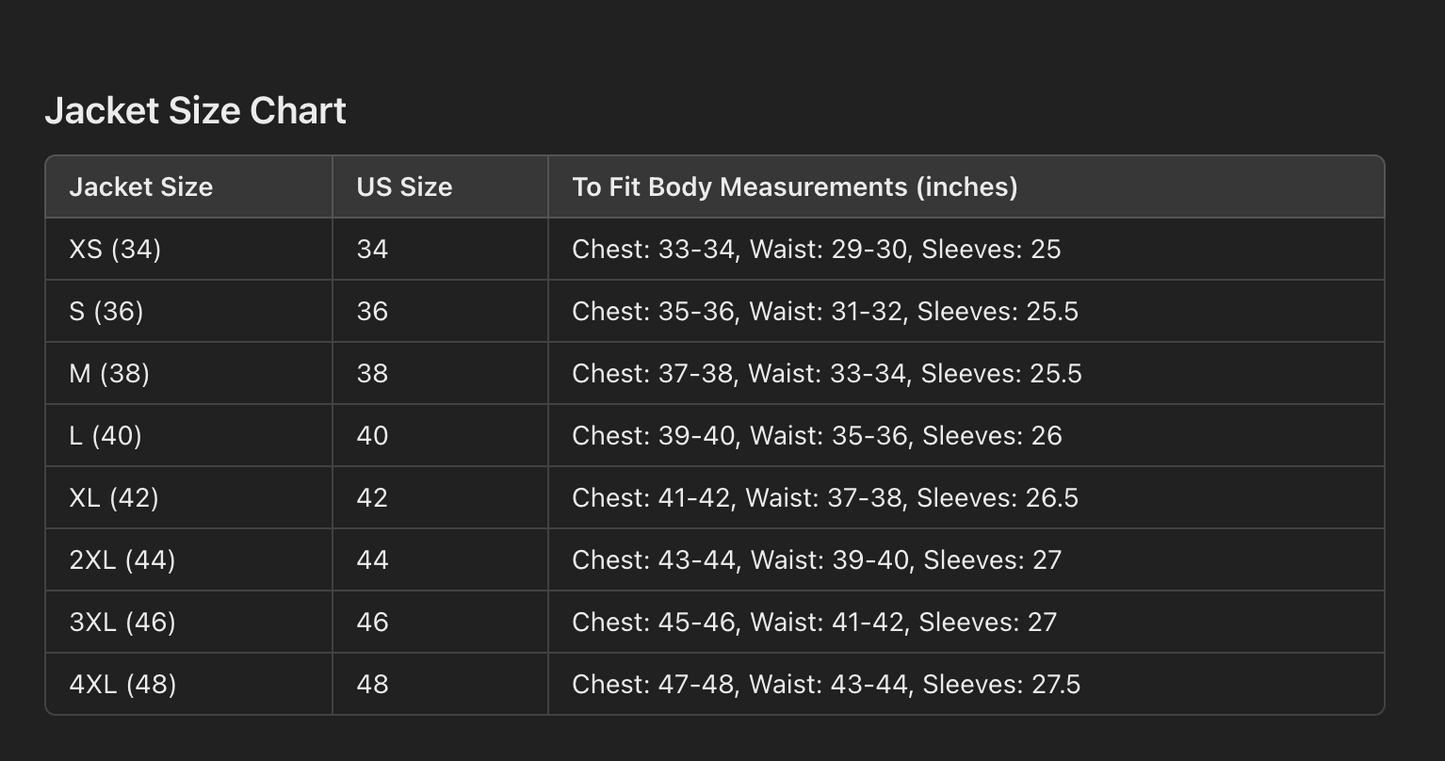Click the M (38) jacket size cell
Viewport: 1445px width, 761px height.
[x=109, y=373]
